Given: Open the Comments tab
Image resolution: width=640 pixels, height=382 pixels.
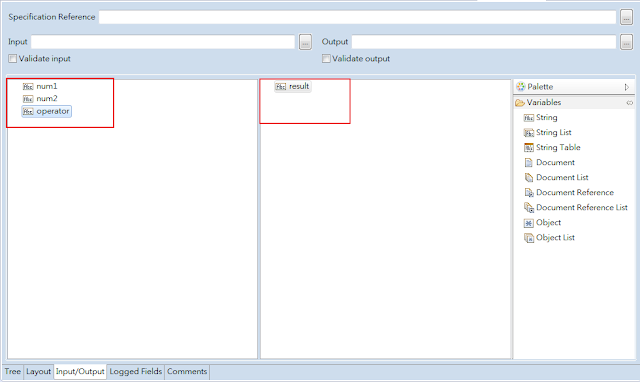Looking at the screenshot, I should click(x=187, y=371).
